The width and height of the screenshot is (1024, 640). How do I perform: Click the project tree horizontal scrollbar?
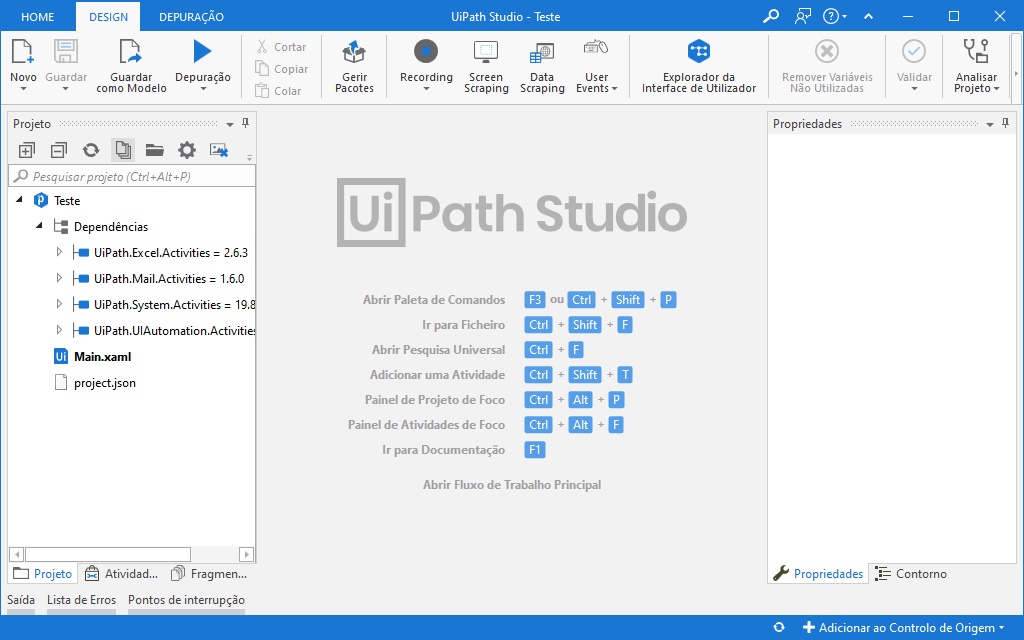click(108, 554)
